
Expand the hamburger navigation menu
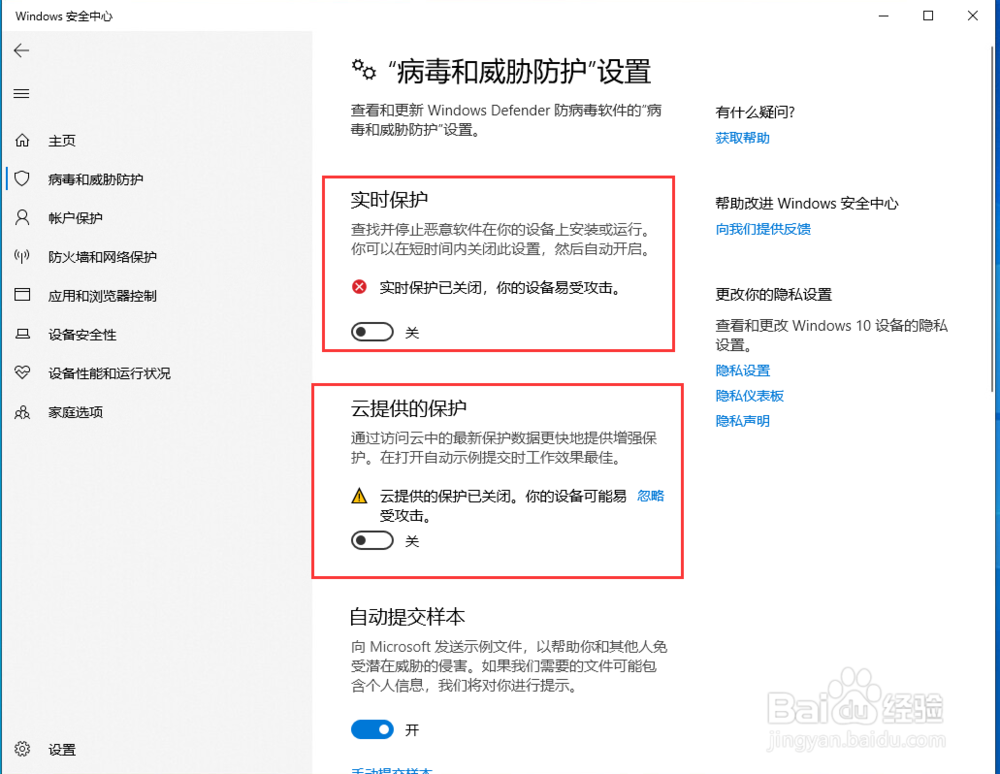click(21, 93)
